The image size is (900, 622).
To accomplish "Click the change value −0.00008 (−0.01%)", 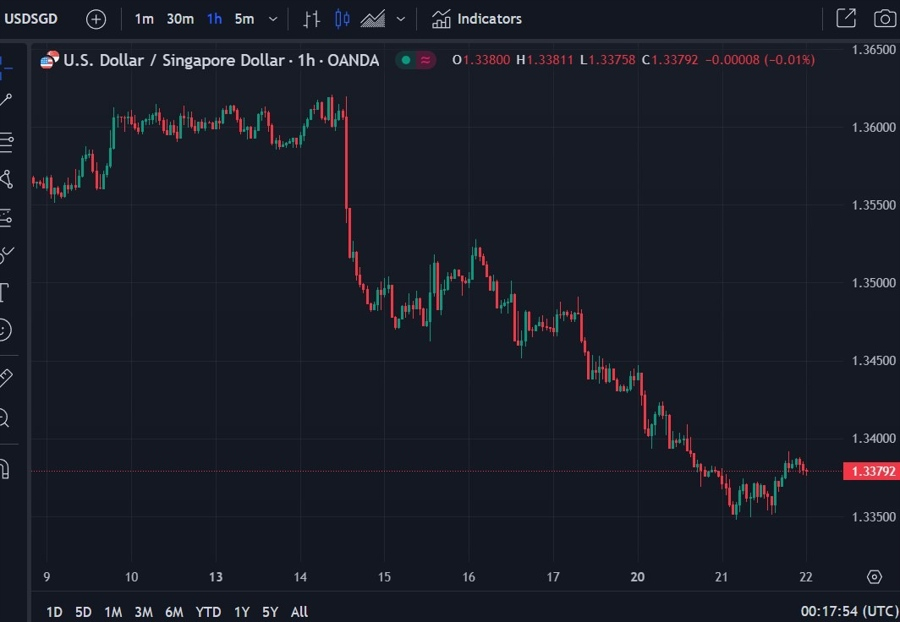I will (760, 60).
